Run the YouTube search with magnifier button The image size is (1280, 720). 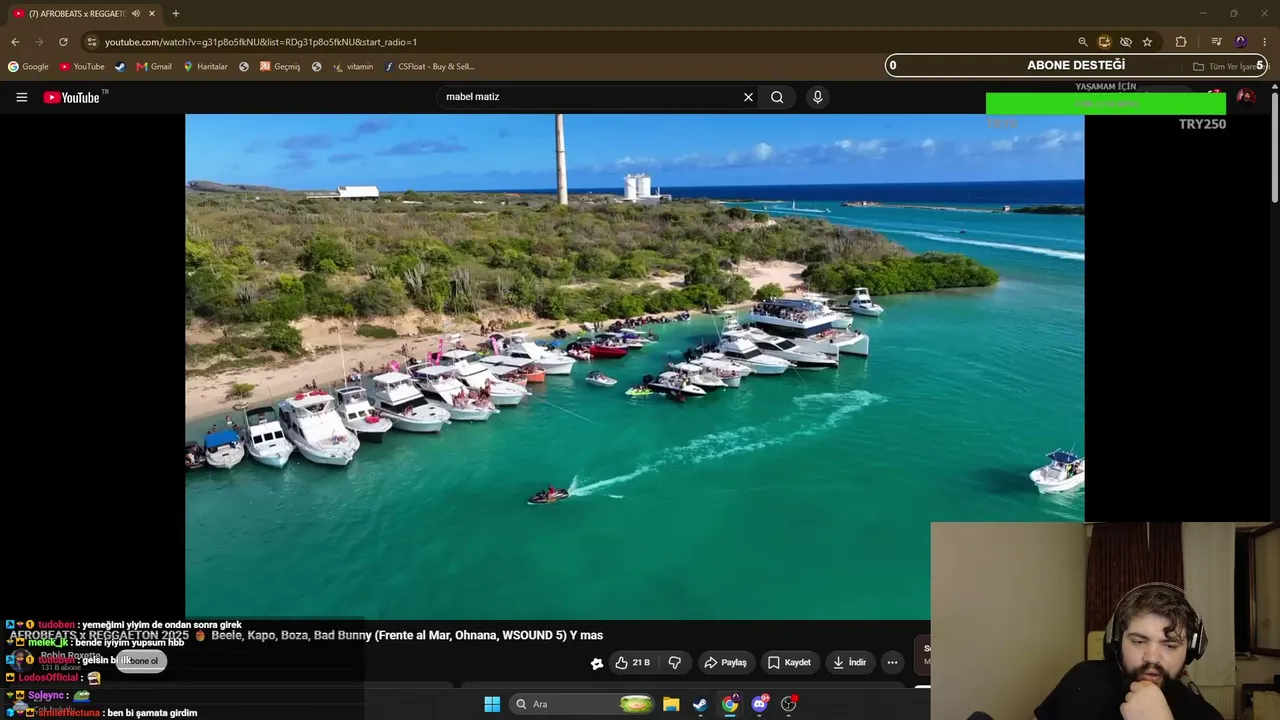(x=777, y=97)
